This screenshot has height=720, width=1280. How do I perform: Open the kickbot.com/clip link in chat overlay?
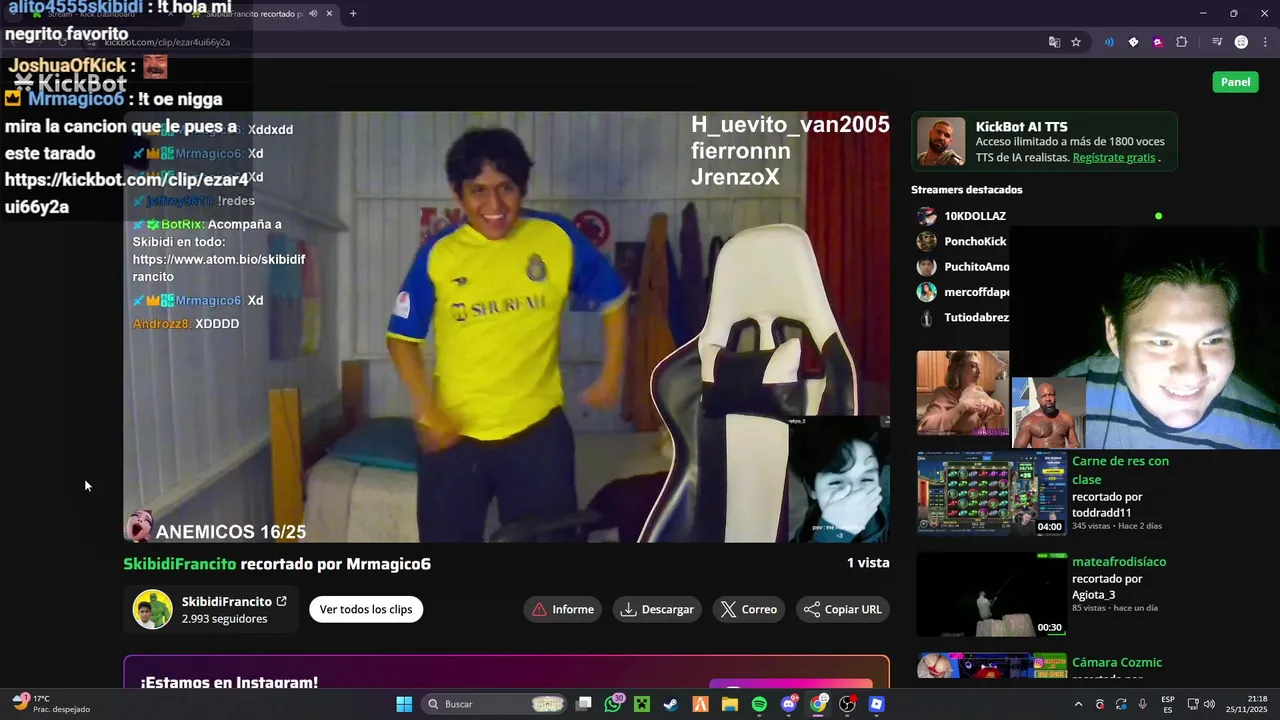pos(126,193)
